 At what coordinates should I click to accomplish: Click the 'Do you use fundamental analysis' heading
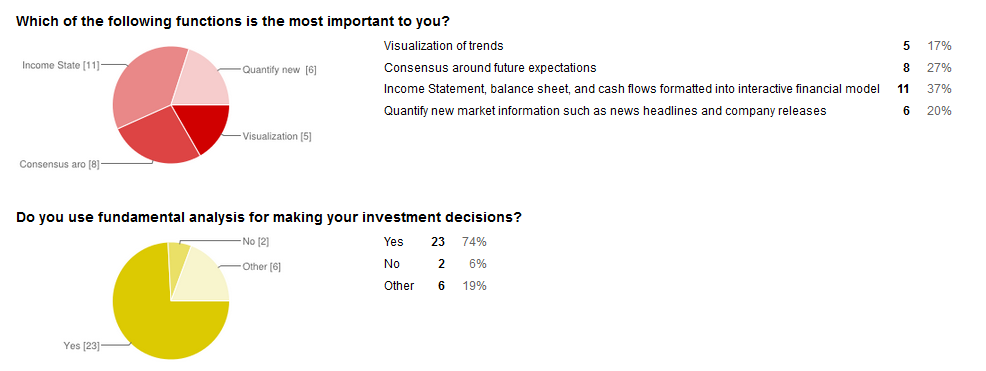[269, 218]
